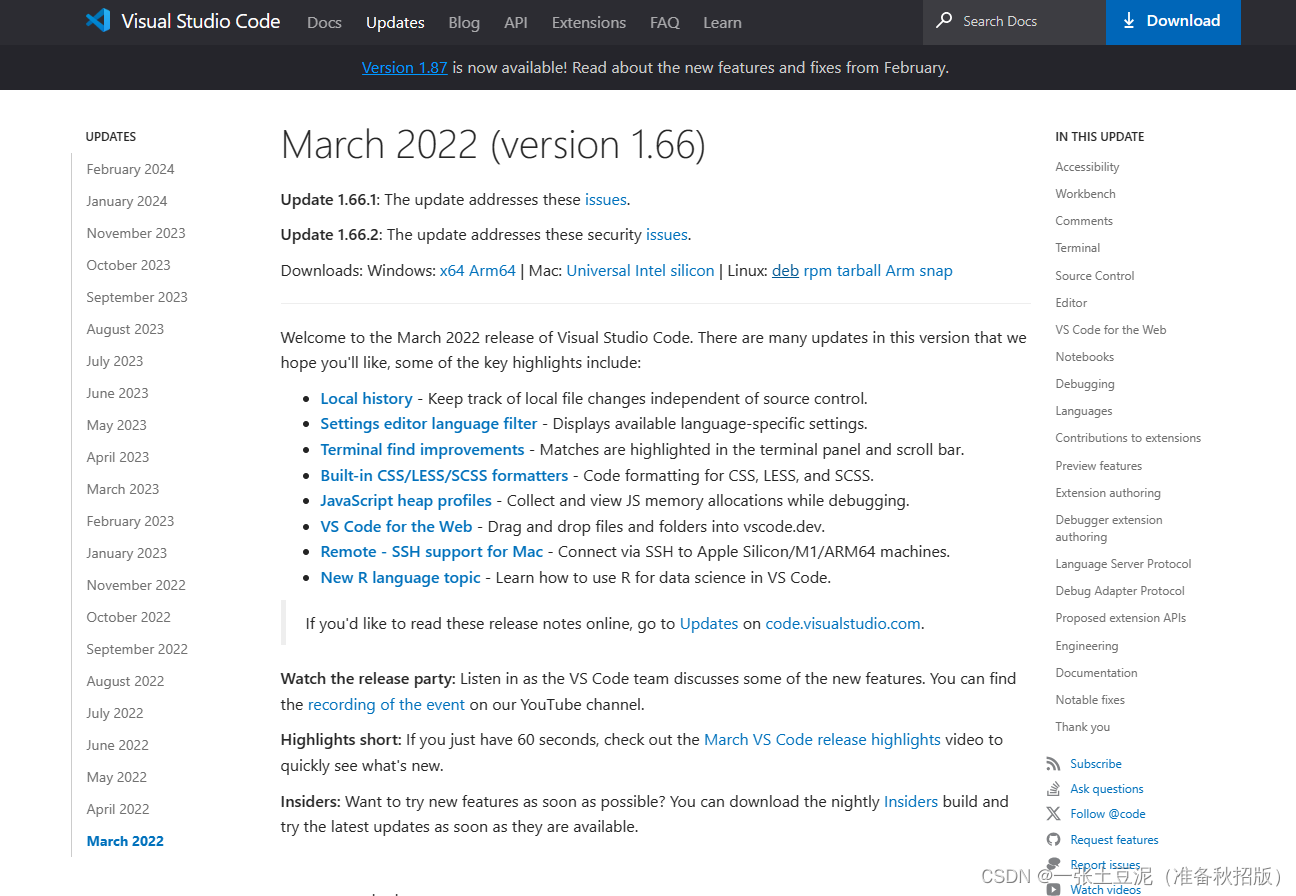Open the Terminal find improvements link

[422, 450]
